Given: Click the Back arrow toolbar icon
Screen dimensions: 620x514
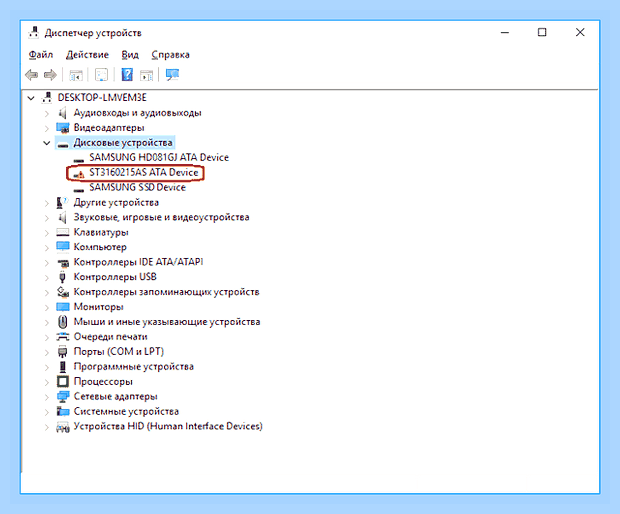Looking at the screenshot, I should point(32,75).
